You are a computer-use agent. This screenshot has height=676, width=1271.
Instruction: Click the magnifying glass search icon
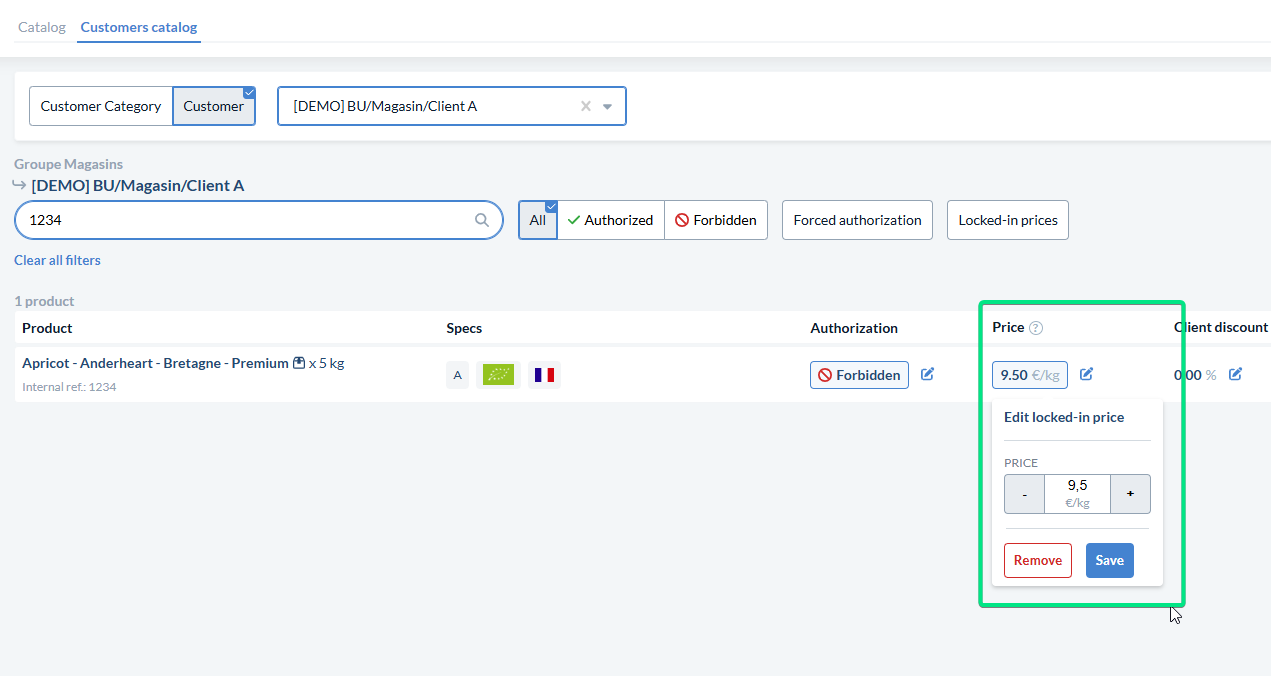click(x=482, y=220)
